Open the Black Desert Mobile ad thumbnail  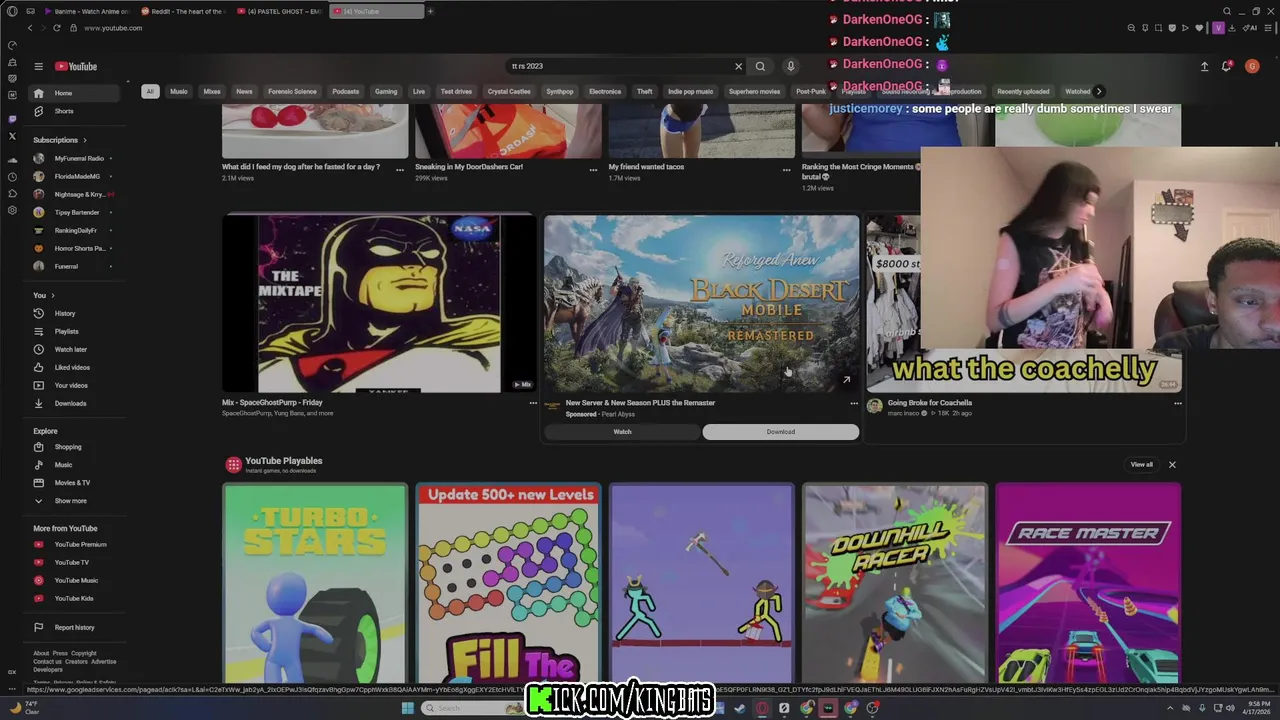701,303
